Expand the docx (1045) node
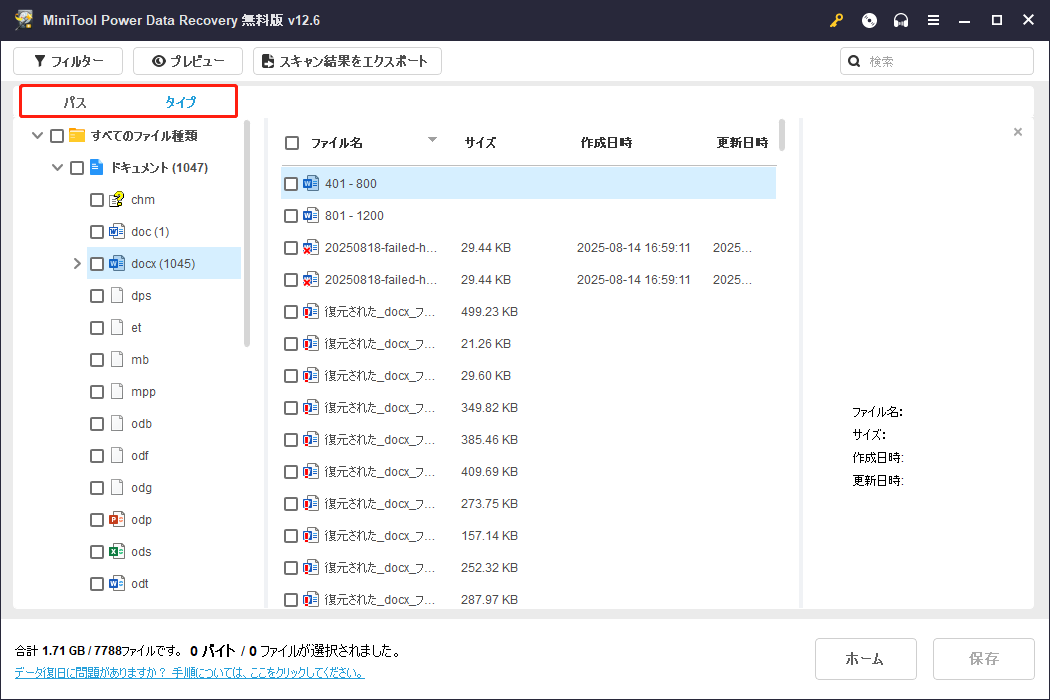This screenshot has width=1050, height=700. tap(77, 263)
